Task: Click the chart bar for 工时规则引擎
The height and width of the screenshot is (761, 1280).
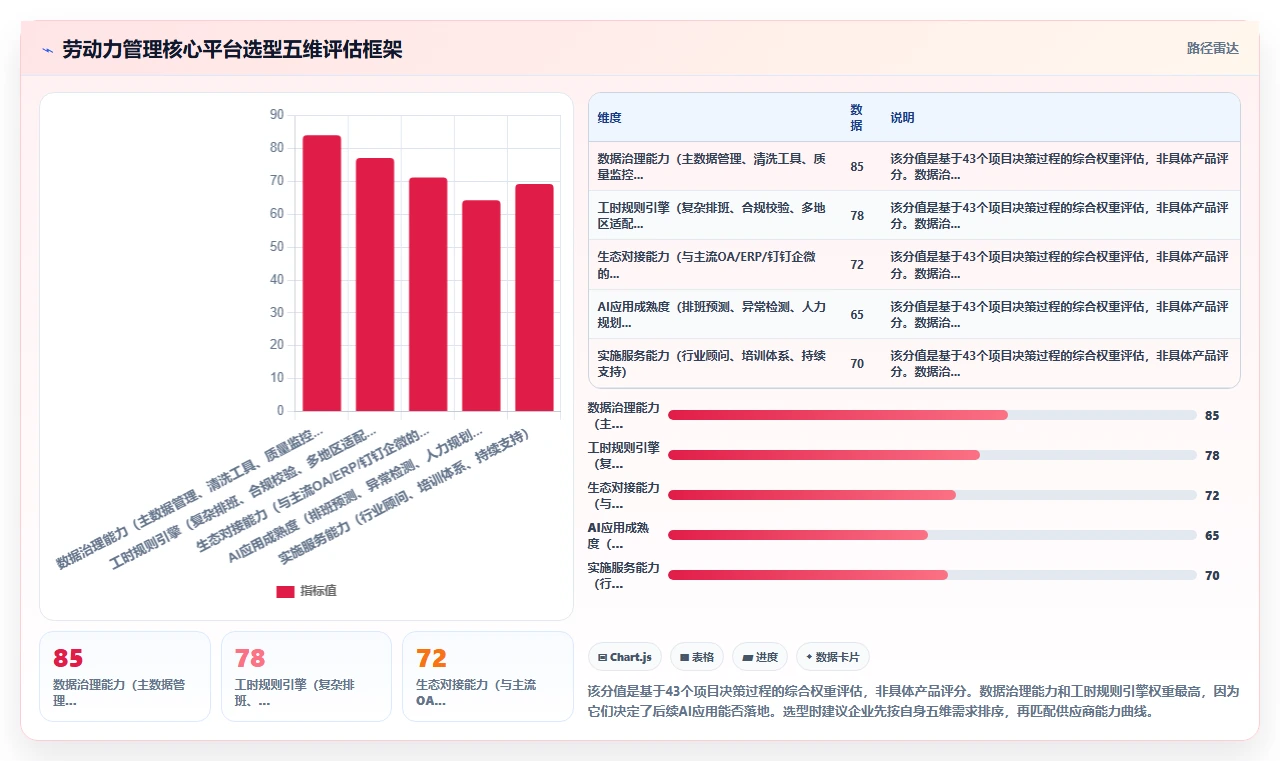Action: pyautogui.click(x=375, y=284)
